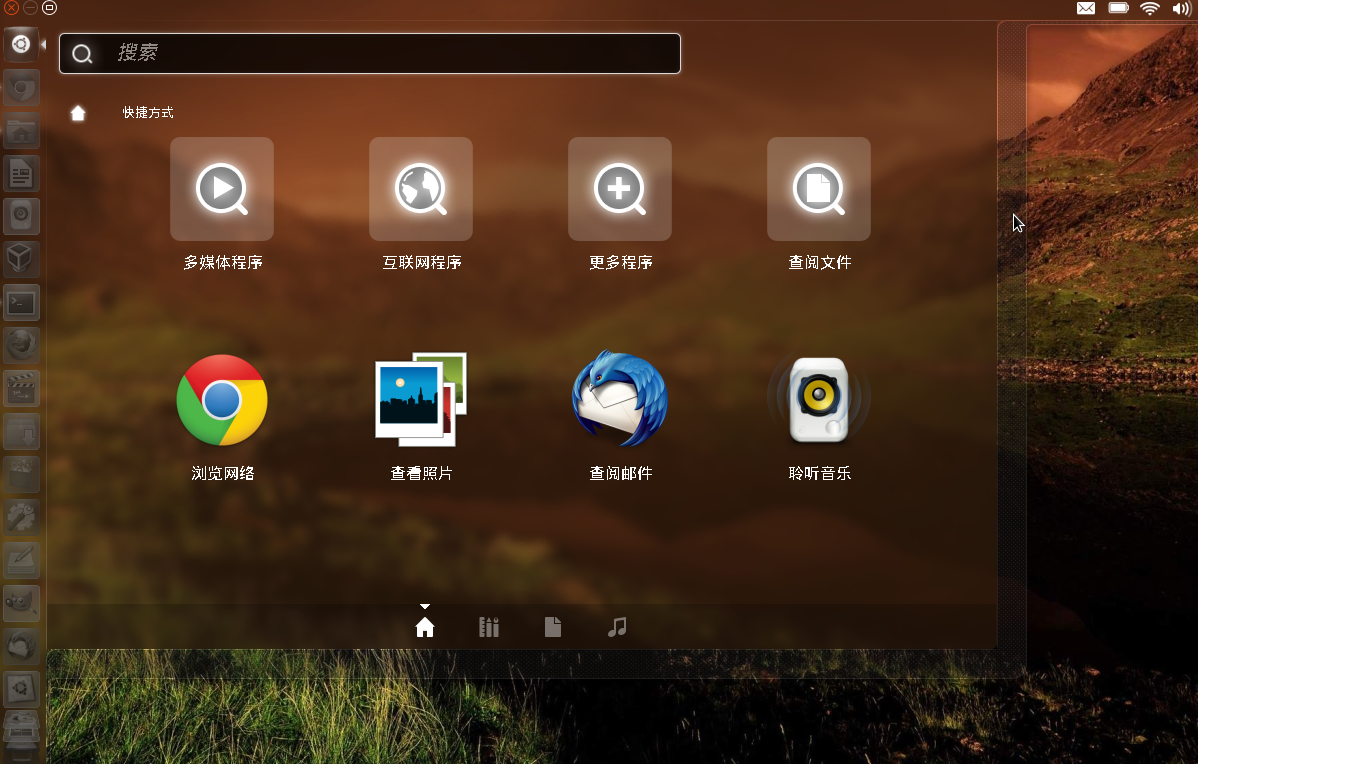
Task: Open the battery indicator in top panel
Action: 1119,8
